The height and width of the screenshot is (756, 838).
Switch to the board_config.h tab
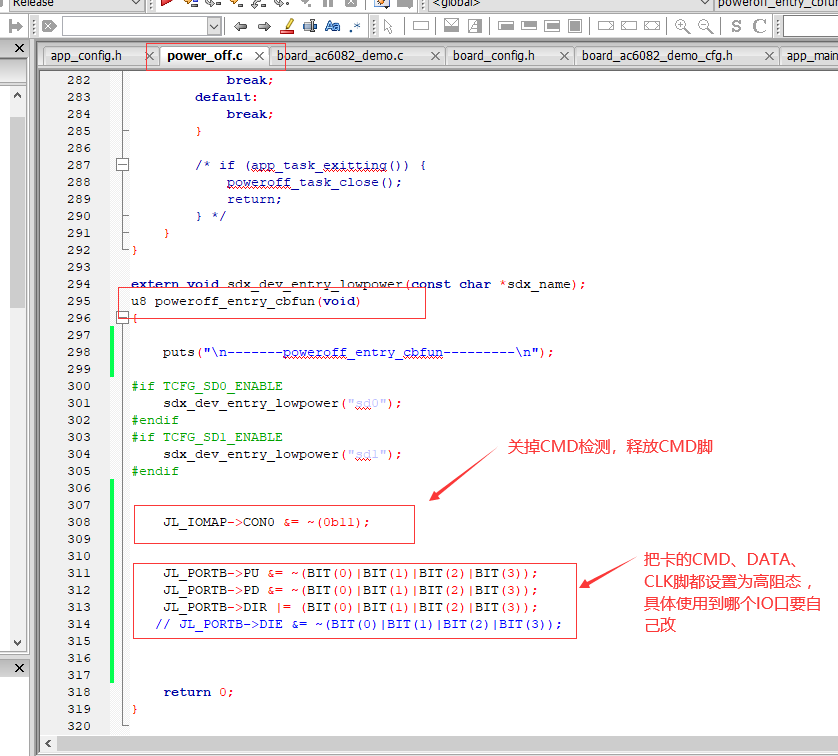click(x=494, y=56)
